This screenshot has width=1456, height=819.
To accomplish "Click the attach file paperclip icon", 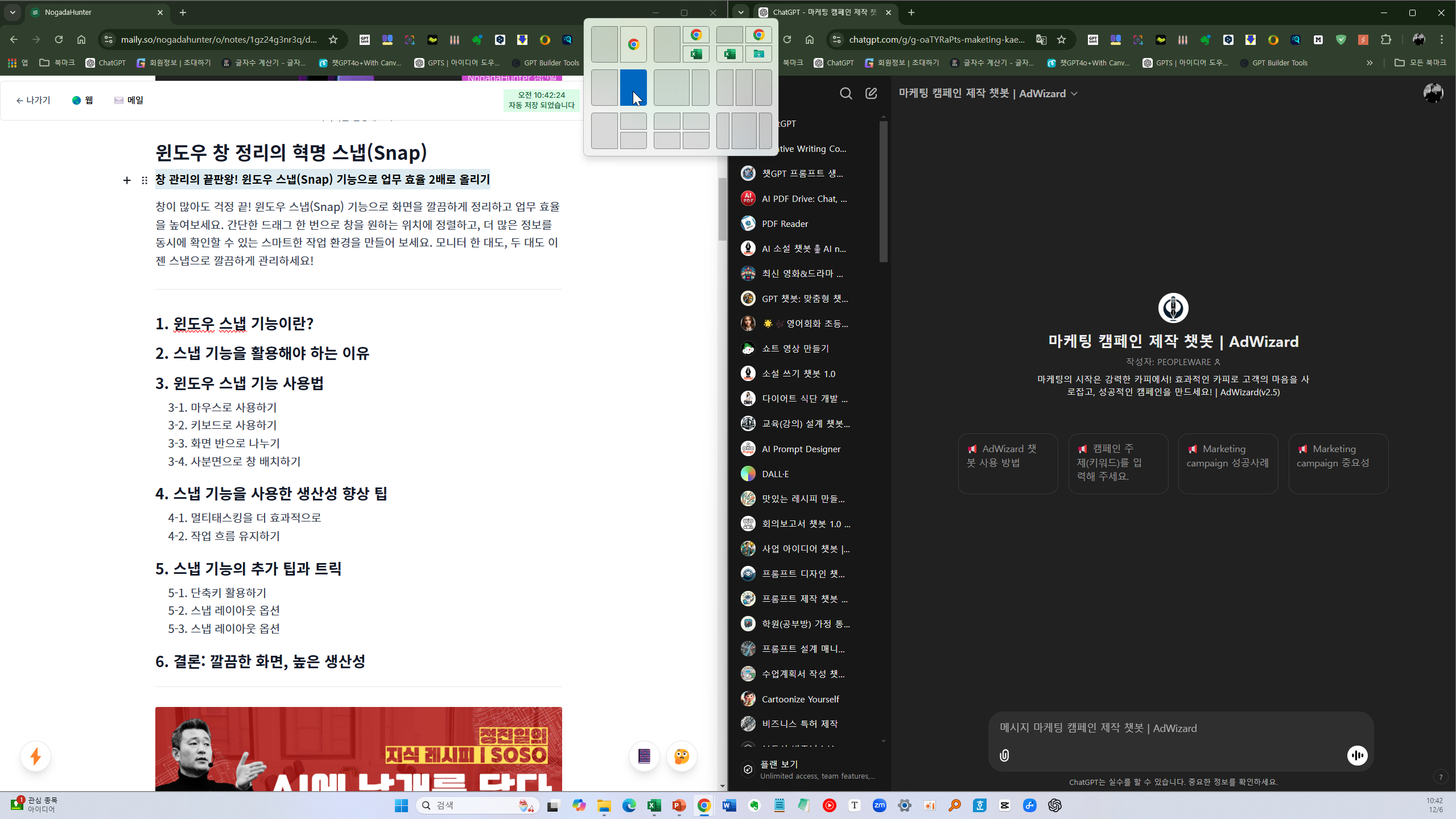I will (1004, 755).
